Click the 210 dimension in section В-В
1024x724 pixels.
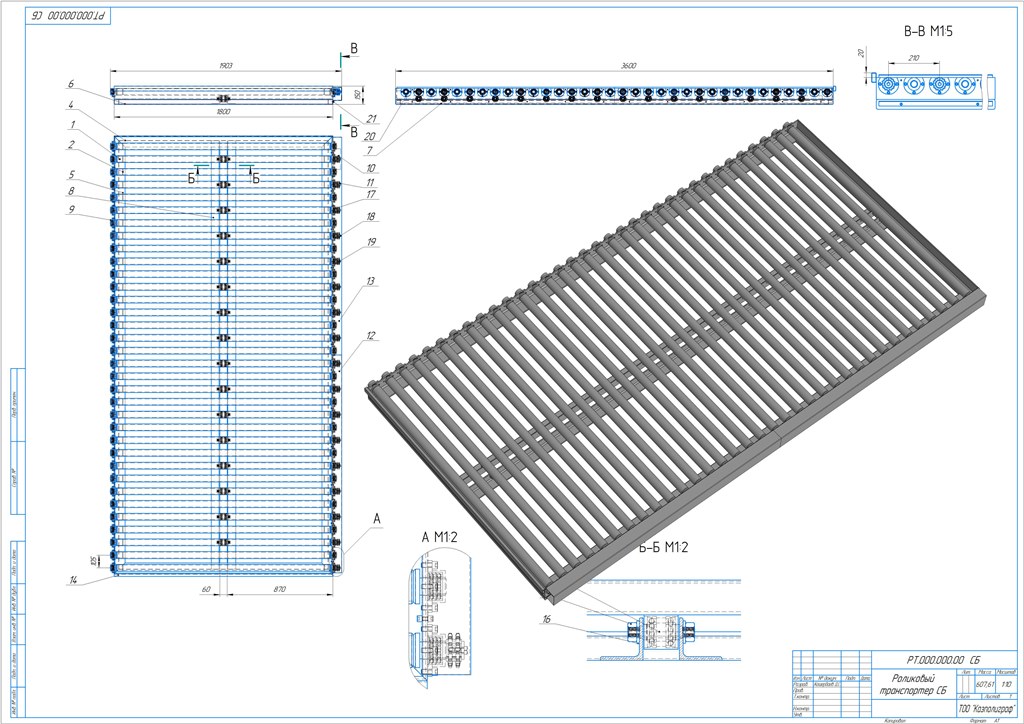pos(913,58)
